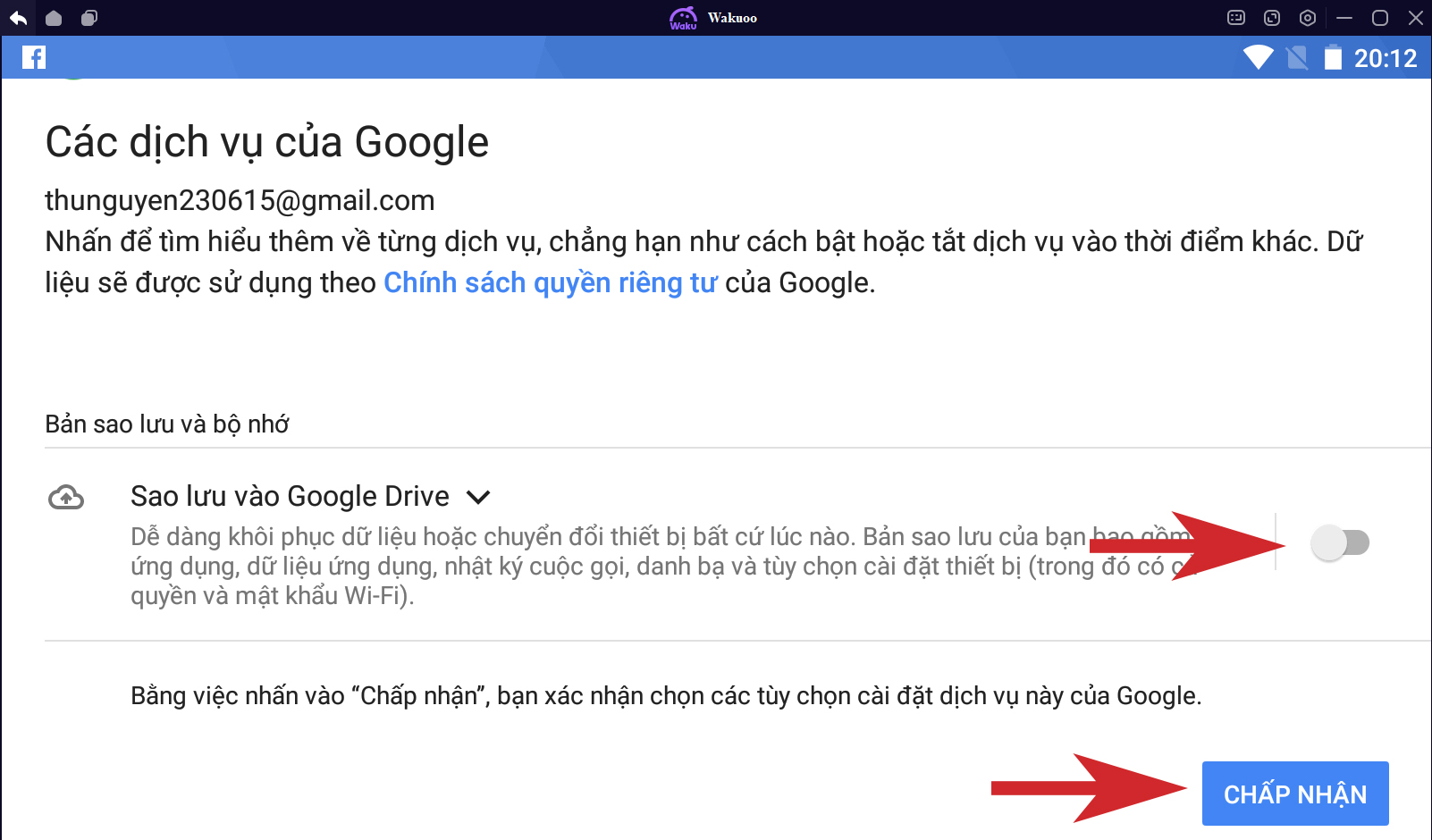Go to the emulator home screen icon
Screen dimensions: 1432x840
click(54, 18)
